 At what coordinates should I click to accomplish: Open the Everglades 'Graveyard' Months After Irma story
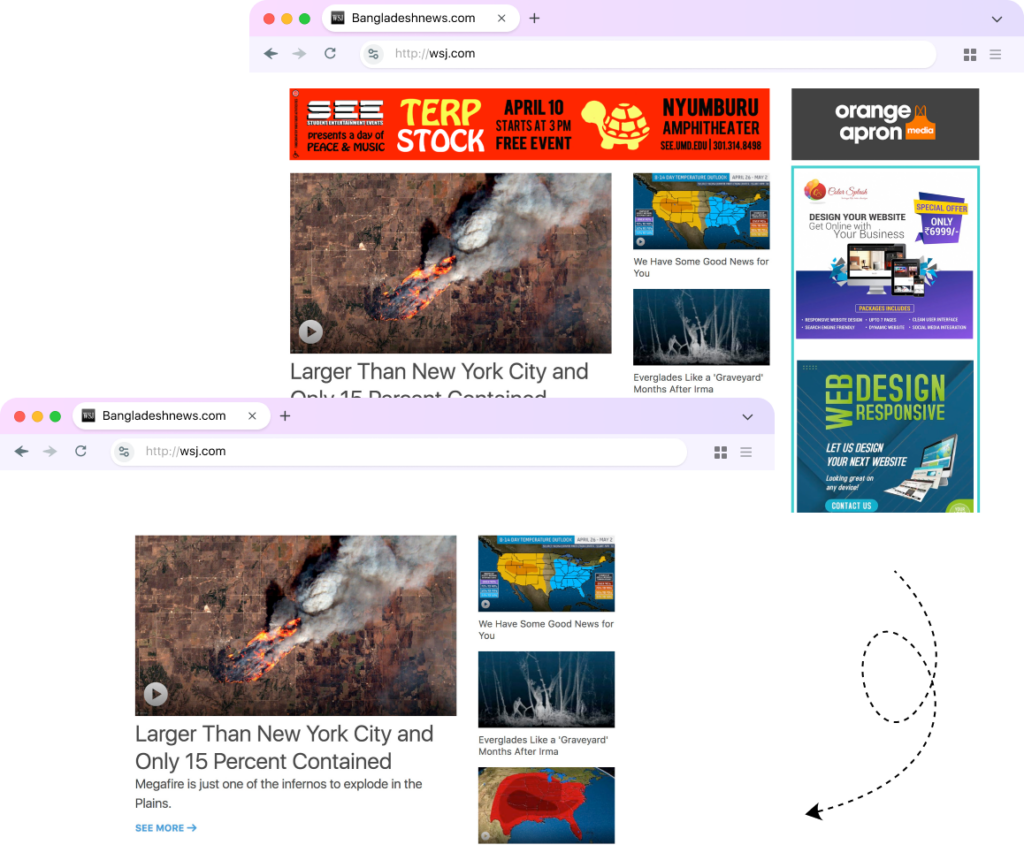point(546,688)
